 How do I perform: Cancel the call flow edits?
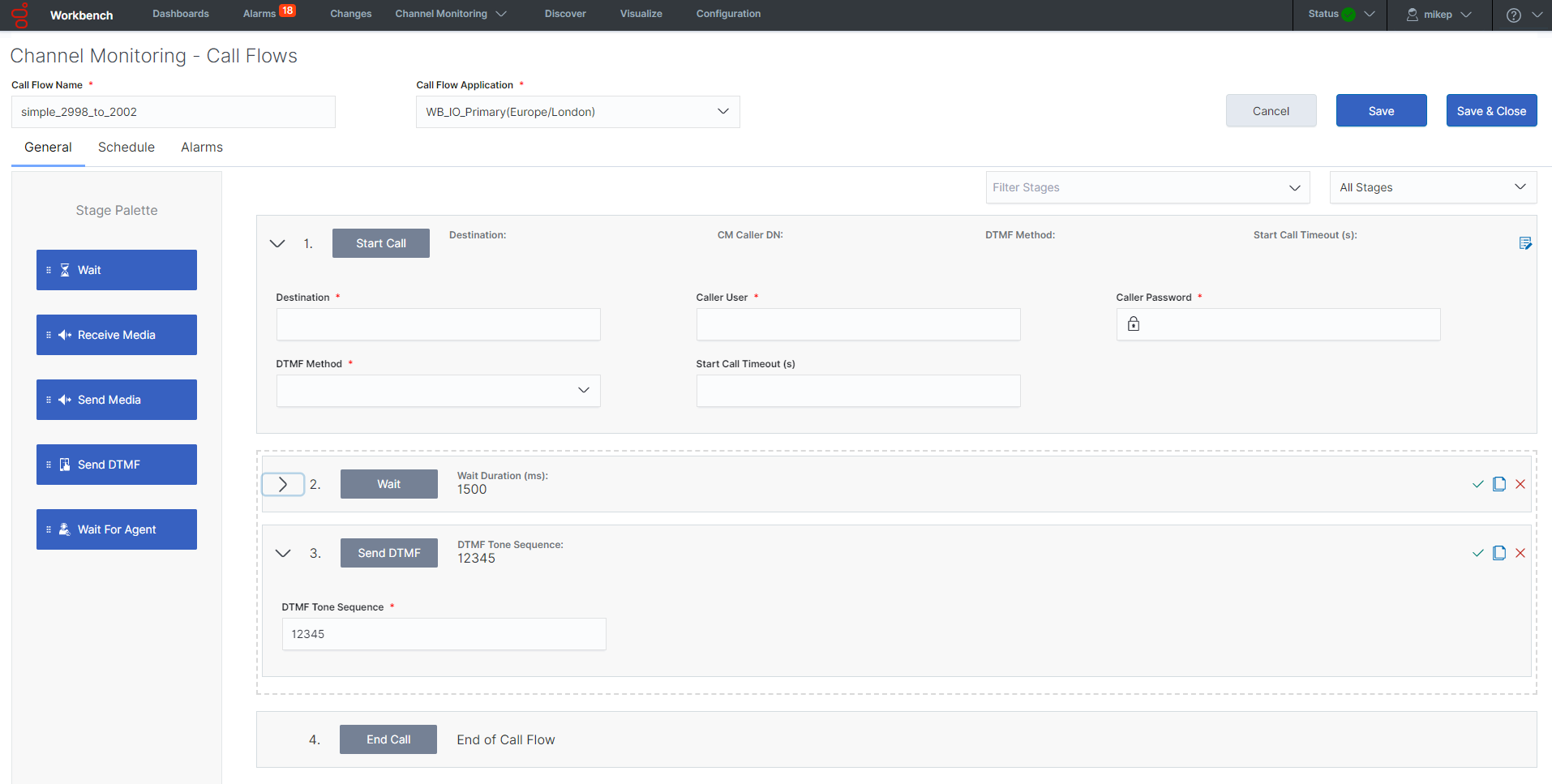1271,110
